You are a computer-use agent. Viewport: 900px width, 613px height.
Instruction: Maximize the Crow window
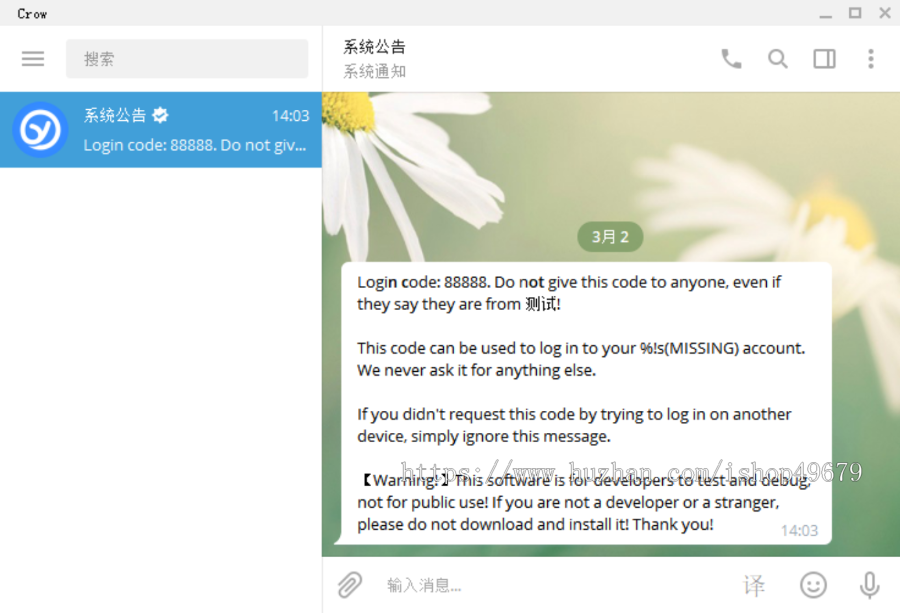pyautogui.click(x=855, y=13)
